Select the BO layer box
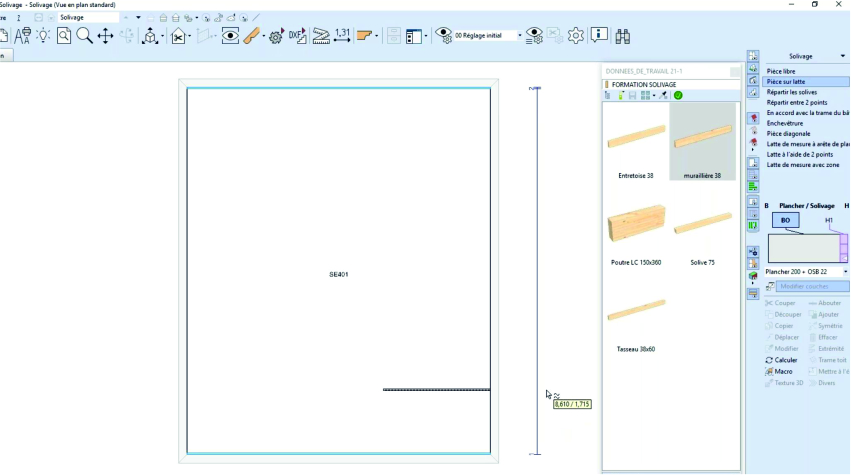 pyautogui.click(x=785, y=220)
